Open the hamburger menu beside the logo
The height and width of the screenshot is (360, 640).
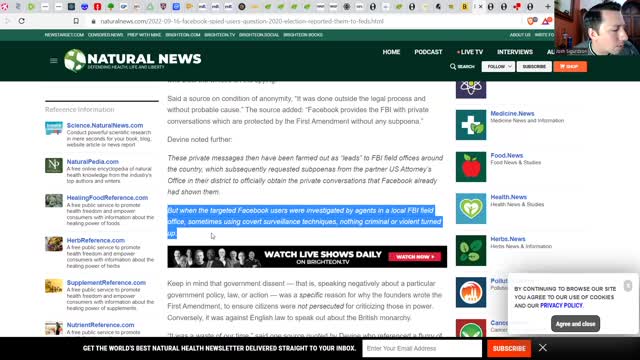(53, 61)
